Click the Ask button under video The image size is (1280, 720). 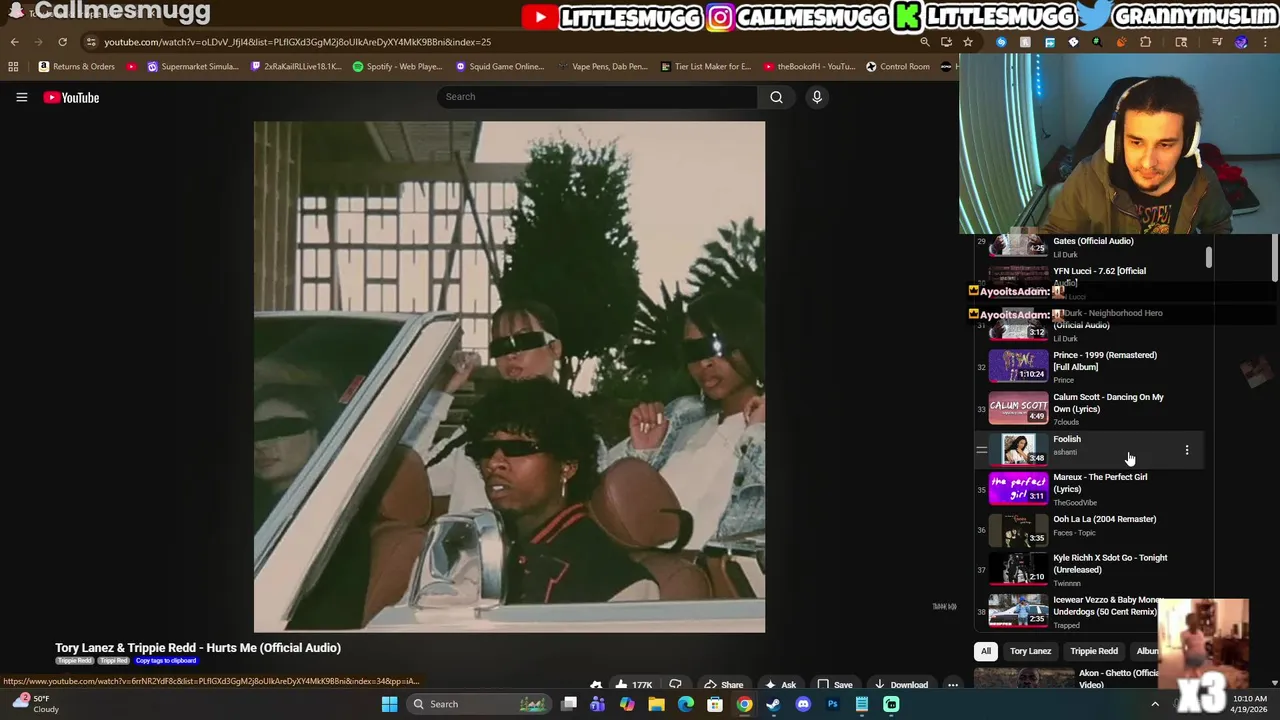[x=780, y=685]
